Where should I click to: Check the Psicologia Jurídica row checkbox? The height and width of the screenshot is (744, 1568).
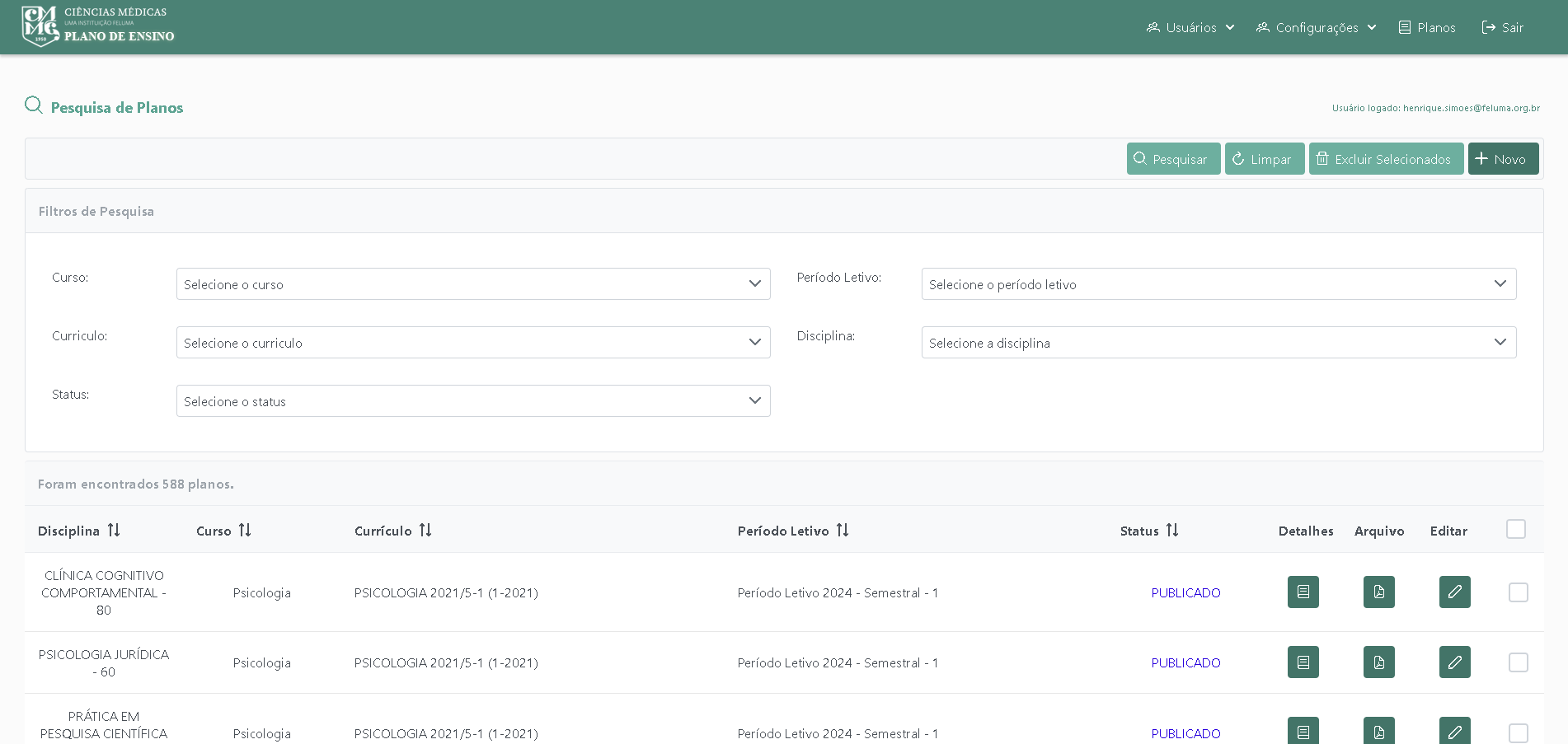pos(1518,662)
